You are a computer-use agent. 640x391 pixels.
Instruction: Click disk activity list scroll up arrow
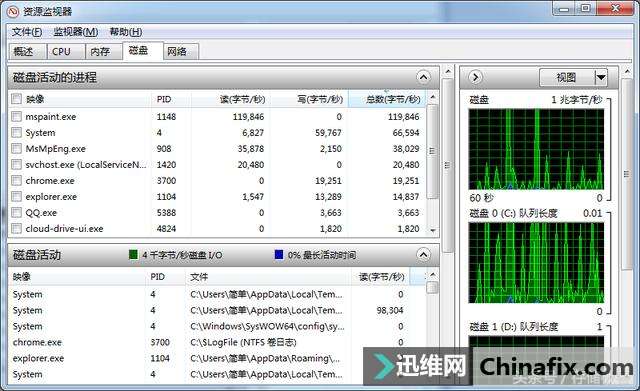(433, 275)
